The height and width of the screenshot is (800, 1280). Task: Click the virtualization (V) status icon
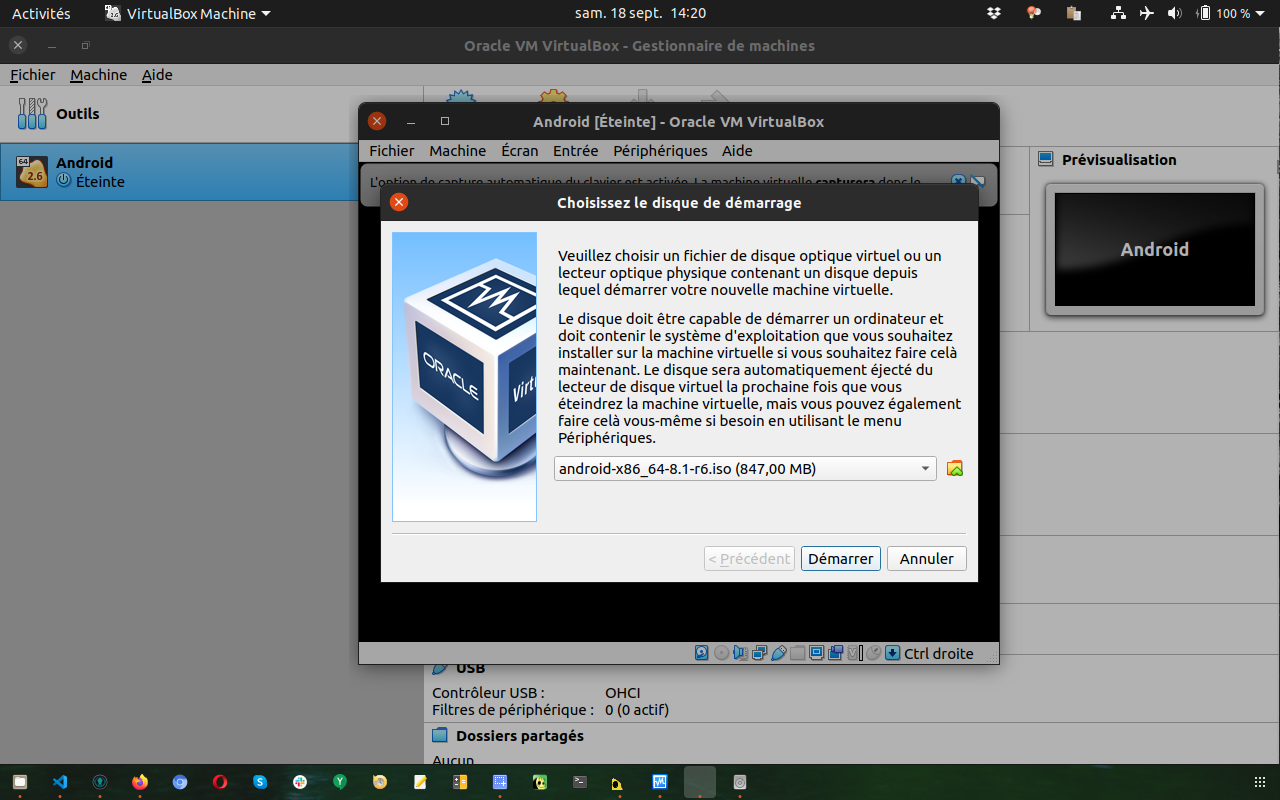click(853, 653)
